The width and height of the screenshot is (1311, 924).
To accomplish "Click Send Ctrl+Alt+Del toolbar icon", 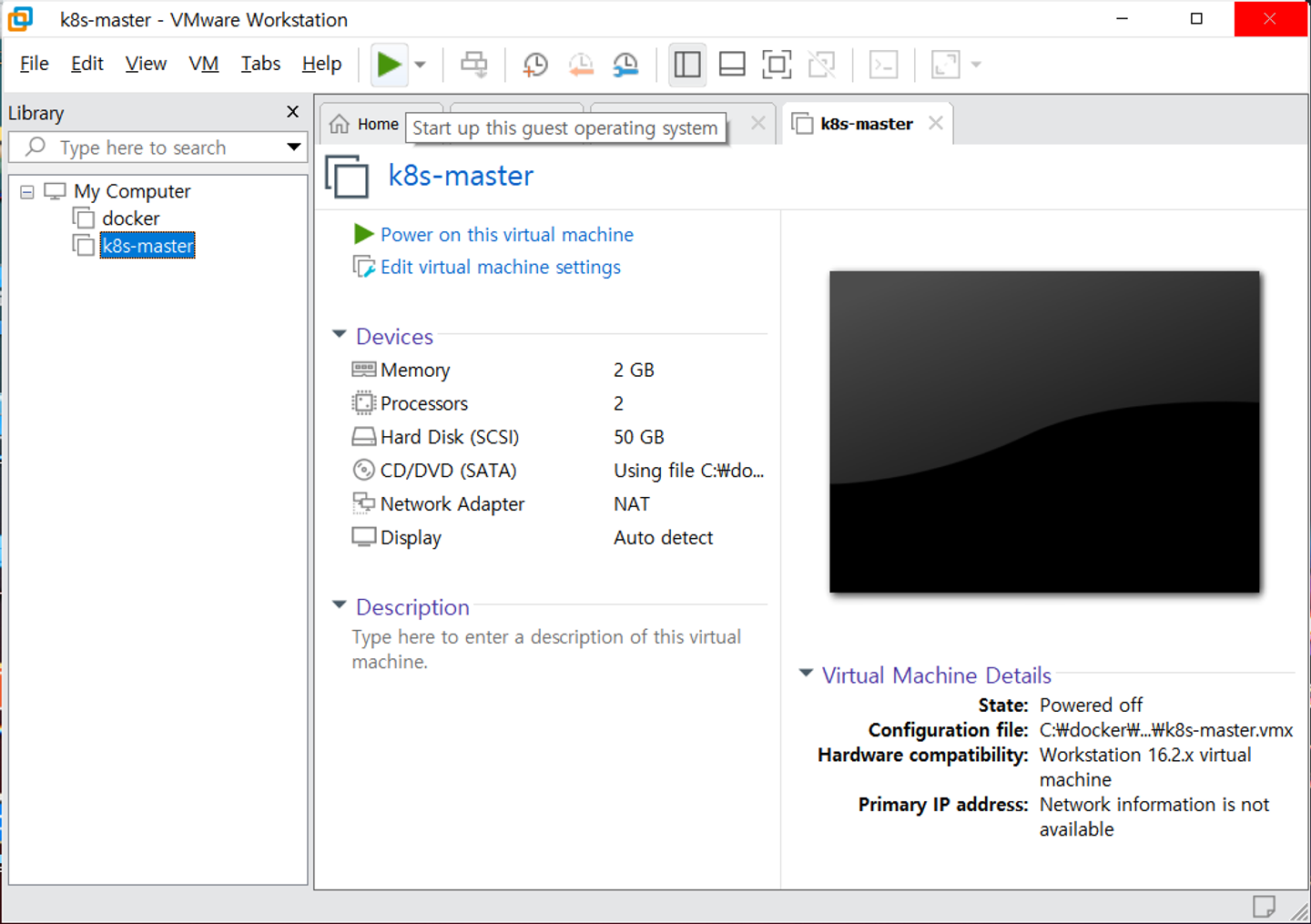I will coord(474,65).
